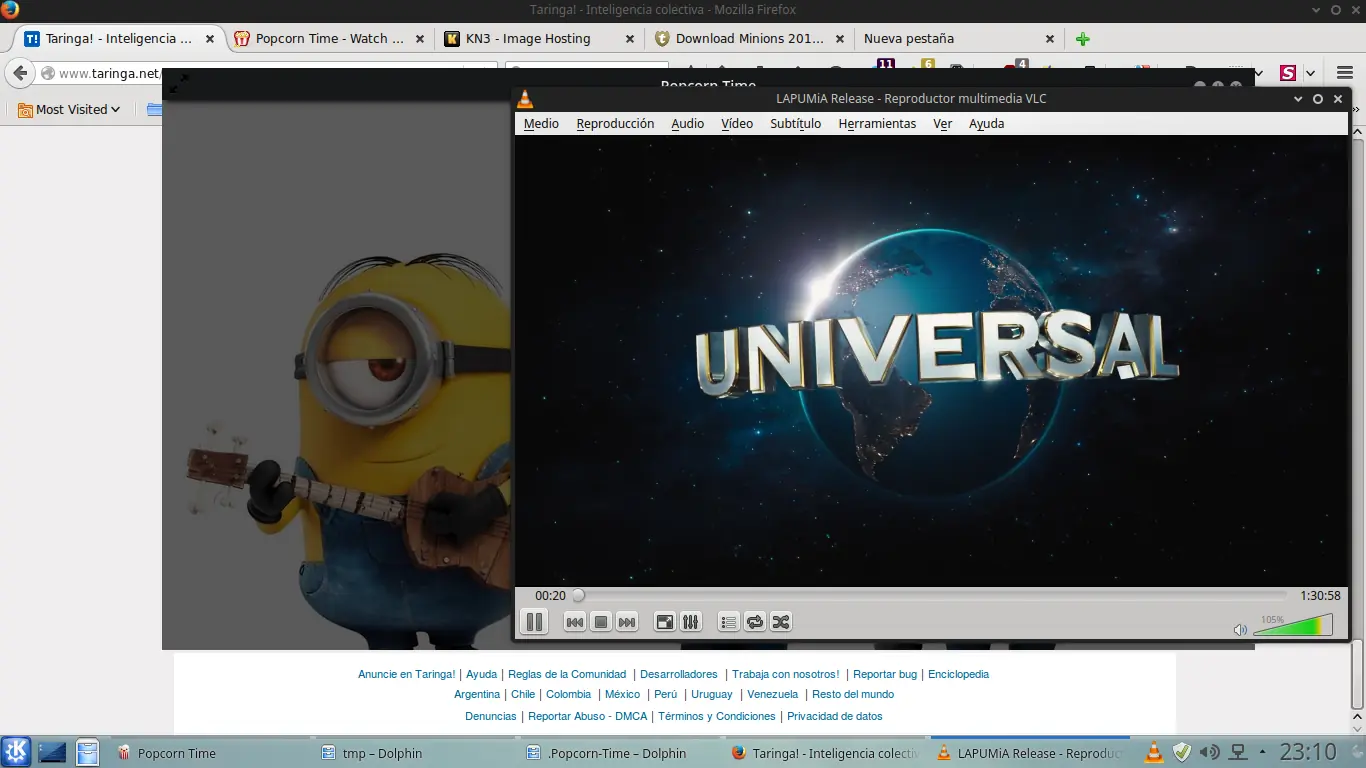Pause the video in VLC
This screenshot has width=1366, height=768.
535,622
